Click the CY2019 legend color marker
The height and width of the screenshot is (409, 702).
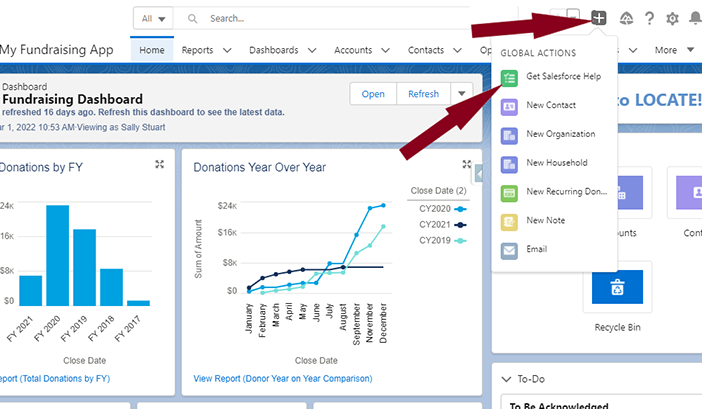[x=460, y=241]
